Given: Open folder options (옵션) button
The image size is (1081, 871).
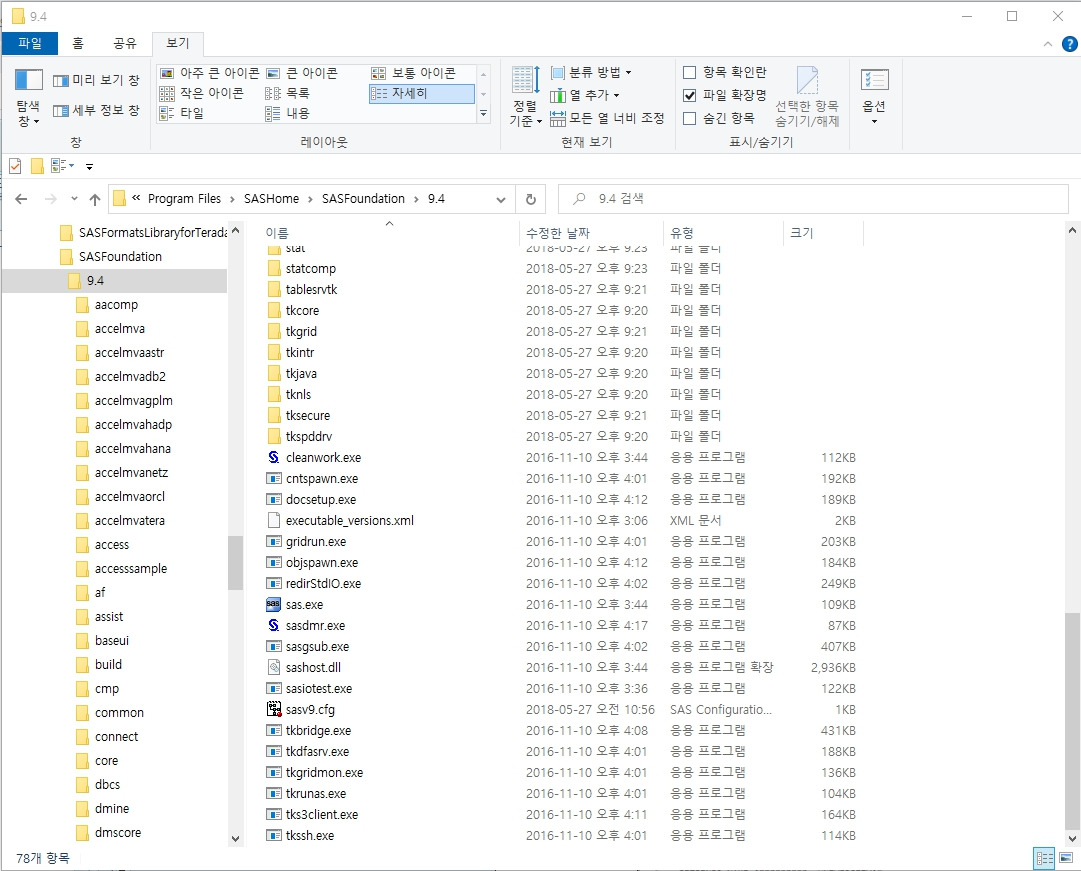Looking at the screenshot, I should coord(874,97).
